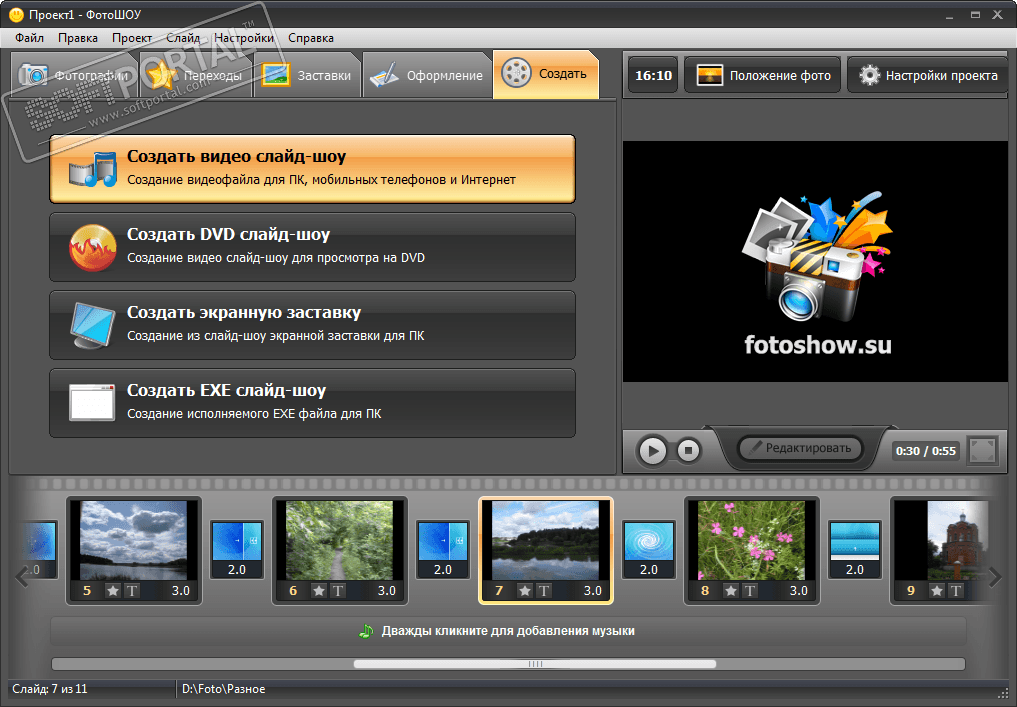Click the gear icon in Настройки проекта
Viewport: 1017px width, 707px height.
tap(869, 75)
